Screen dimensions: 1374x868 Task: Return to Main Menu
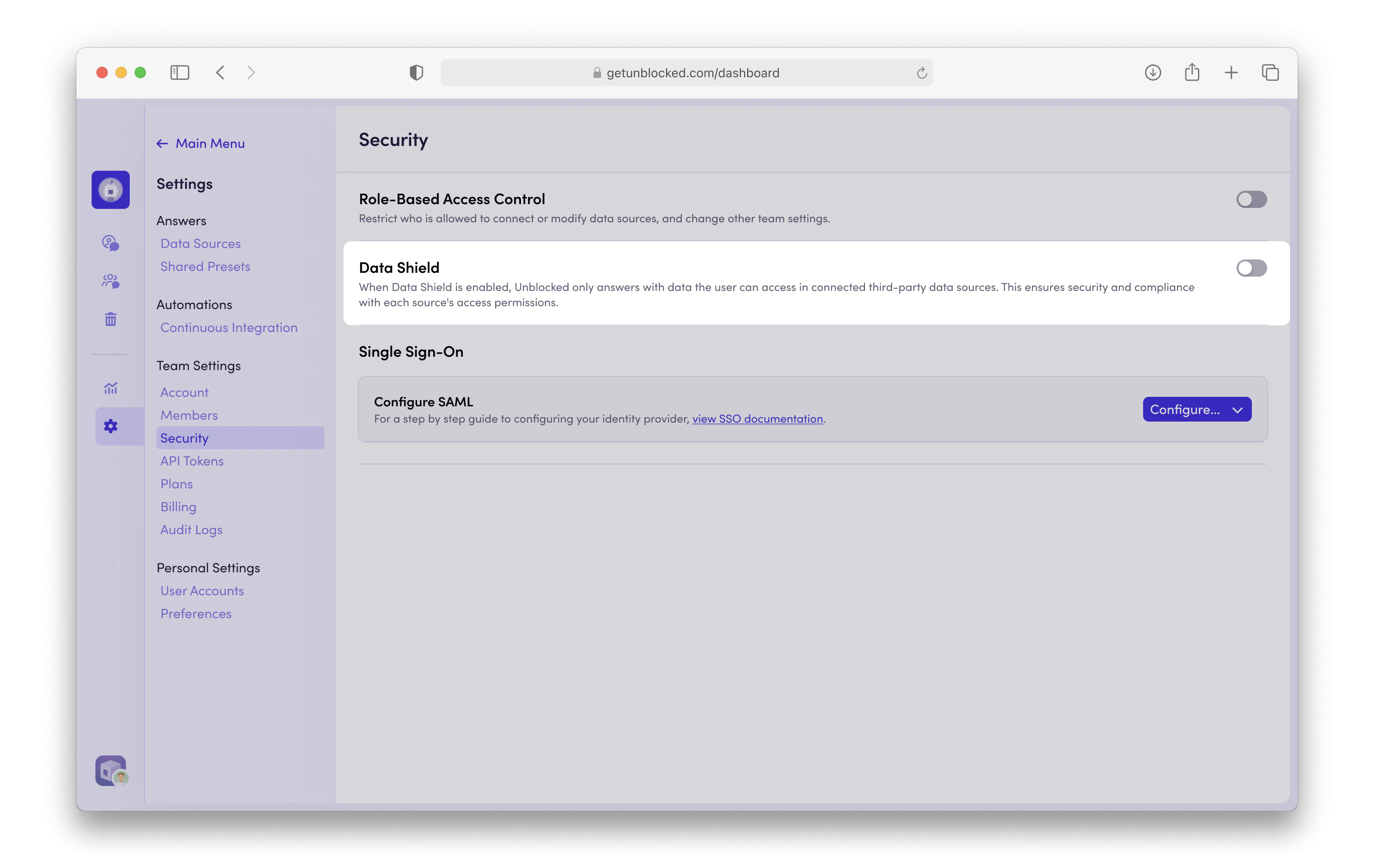201,143
